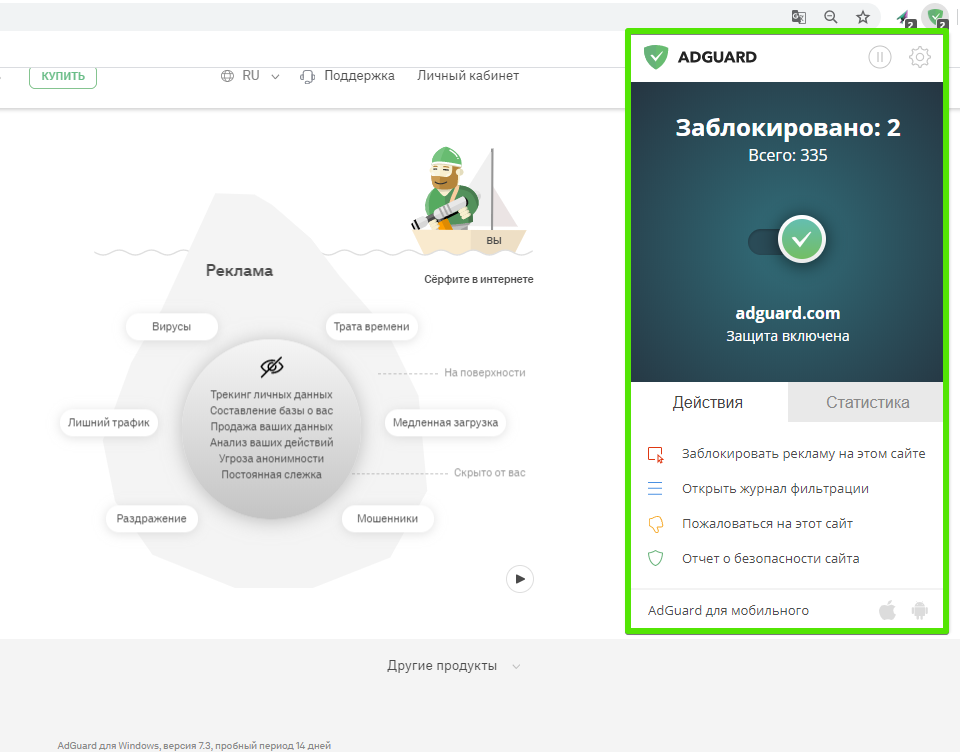Click the Защита включена status text
Image resolution: width=960 pixels, height=752 pixels.
(x=788, y=336)
